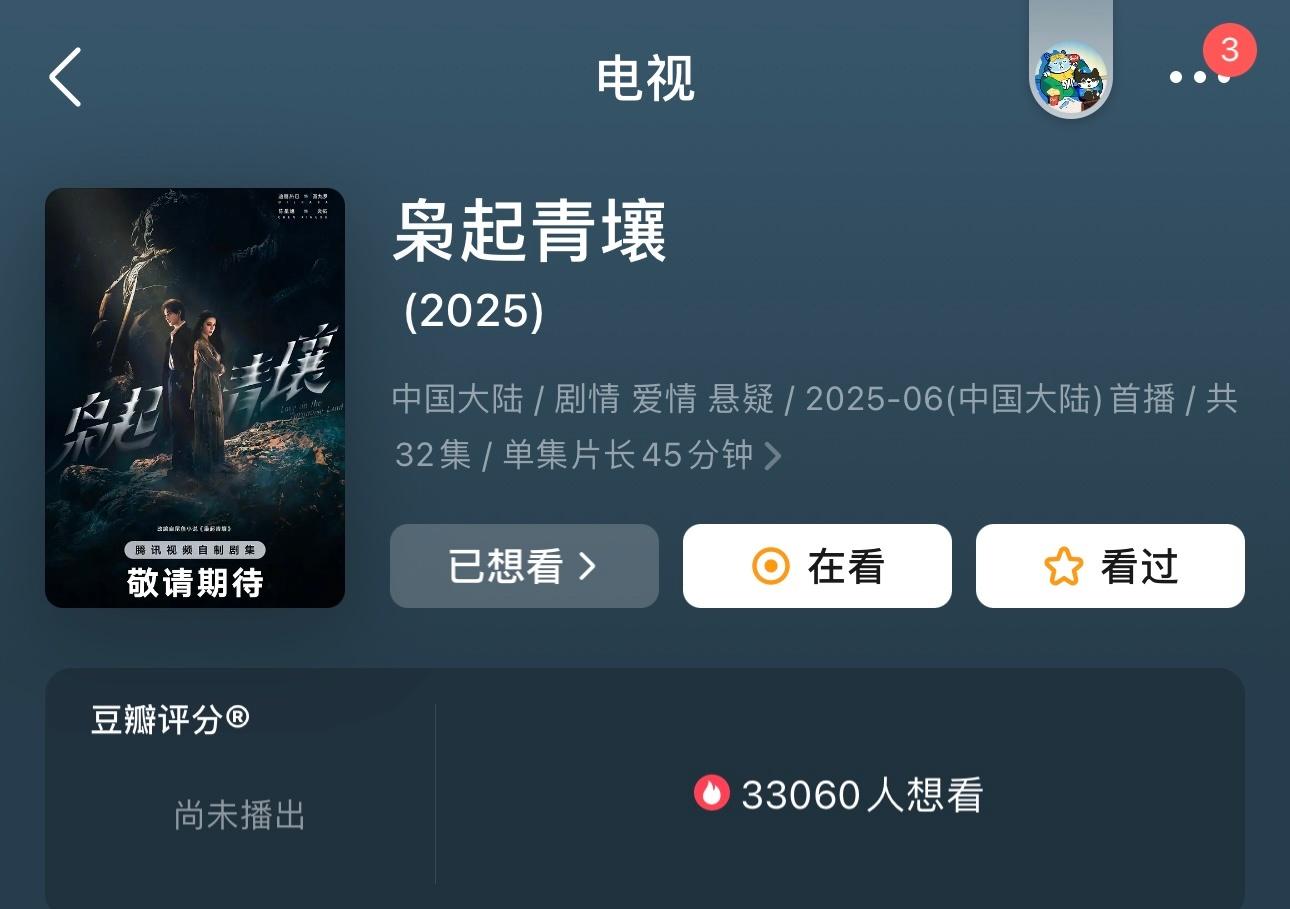The height and width of the screenshot is (909, 1290).
Task: Open the 33060人想看 list
Action: [839, 794]
